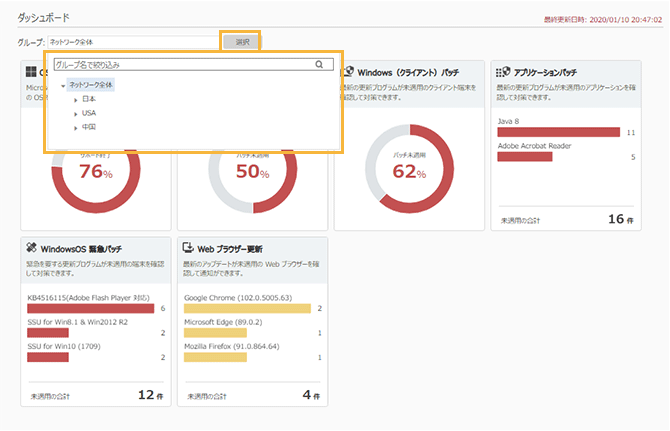670x431 pixels.
Task: Click the Java 8 red bar
Action: [558, 132]
